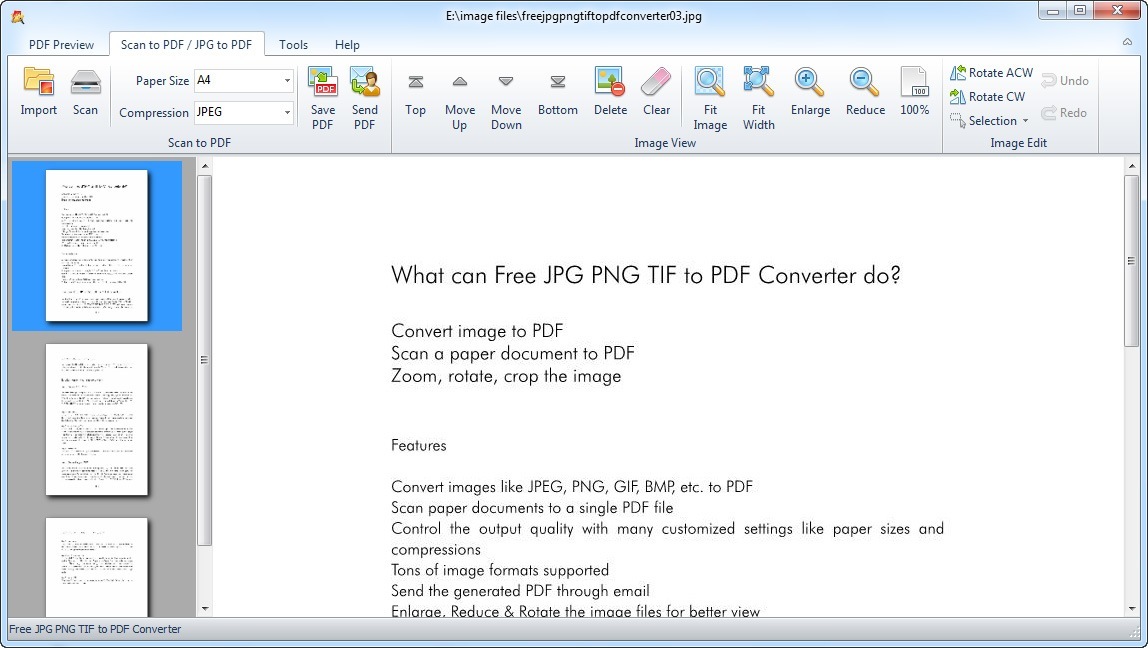Delete the selected image
The width and height of the screenshot is (1148, 648).
(610, 95)
